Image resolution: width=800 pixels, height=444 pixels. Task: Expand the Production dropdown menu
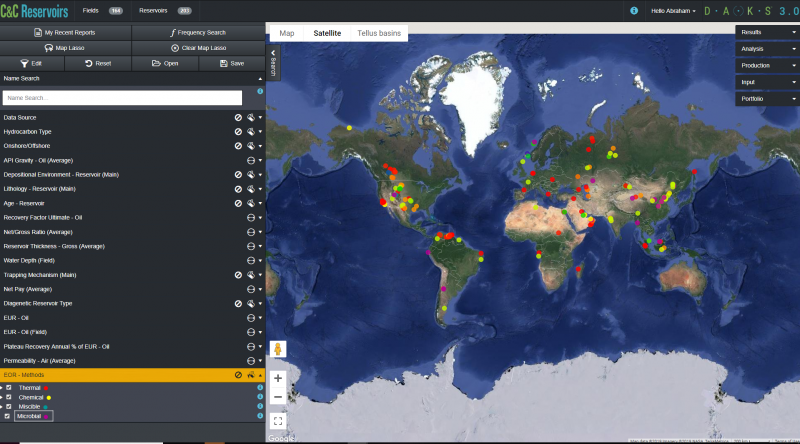click(x=766, y=66)
